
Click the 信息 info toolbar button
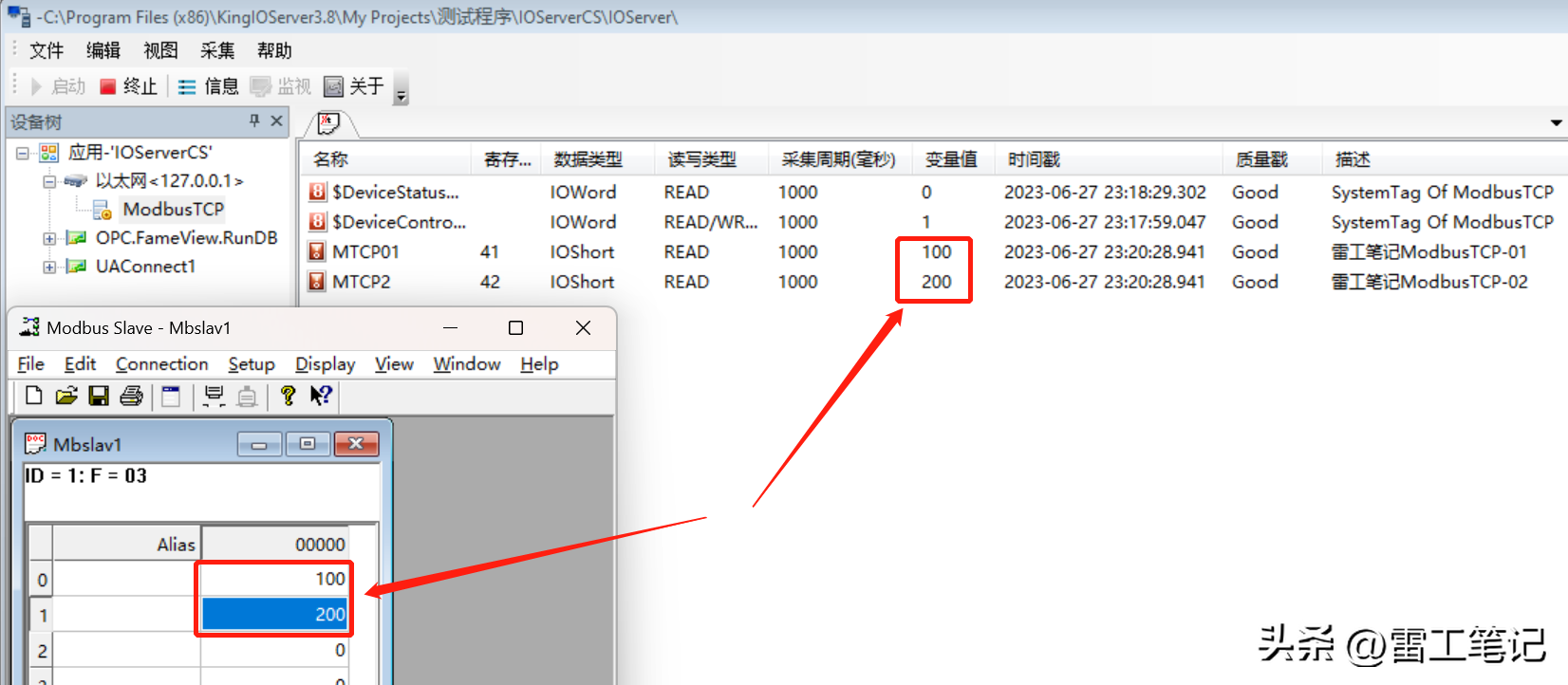tap(209, 86)
